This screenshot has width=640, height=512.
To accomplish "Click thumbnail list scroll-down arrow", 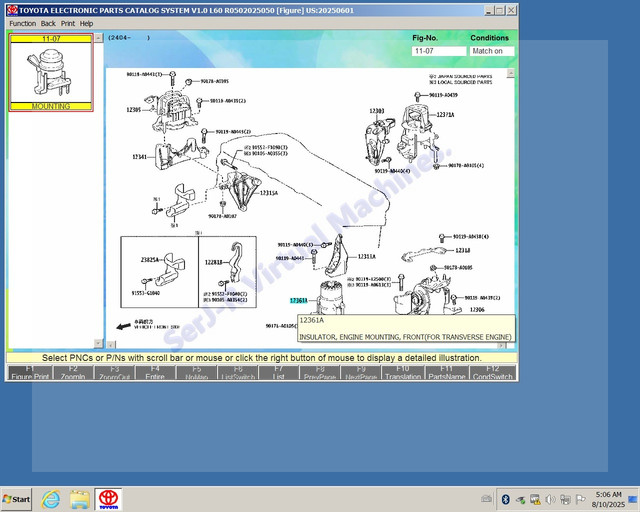I will point(98,343).
